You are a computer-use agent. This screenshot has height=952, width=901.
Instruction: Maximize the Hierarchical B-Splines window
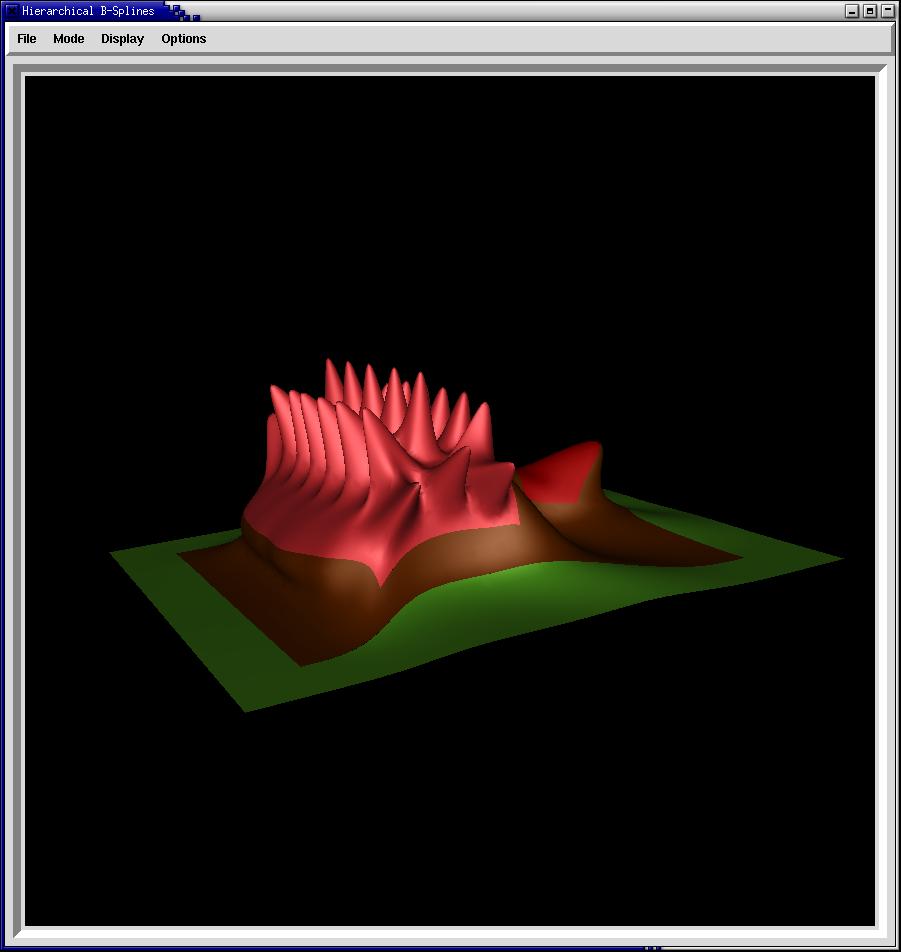click(870, 11)
